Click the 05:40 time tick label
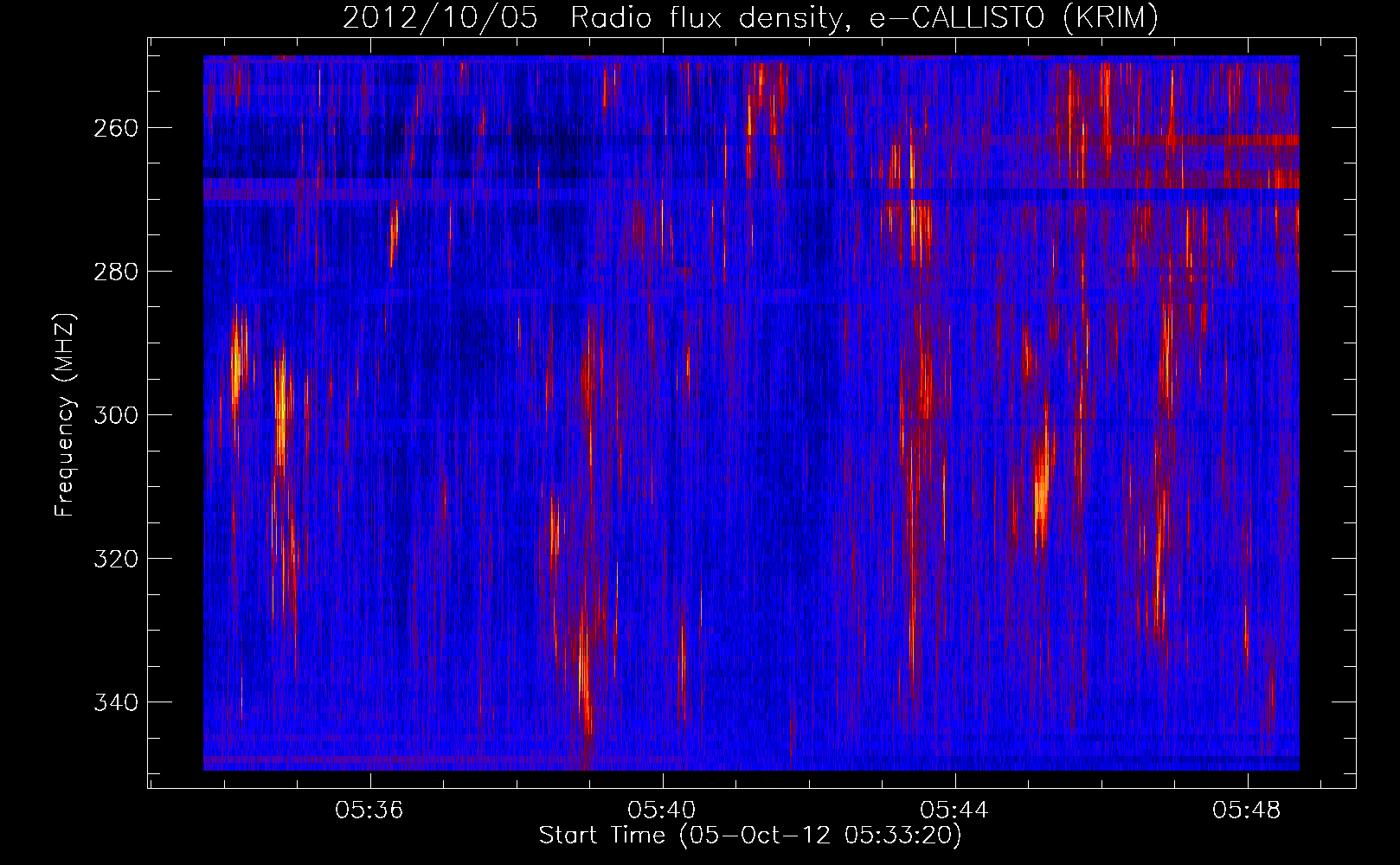Viewport: 1400px width, 865px height. (x=663, y=811)
